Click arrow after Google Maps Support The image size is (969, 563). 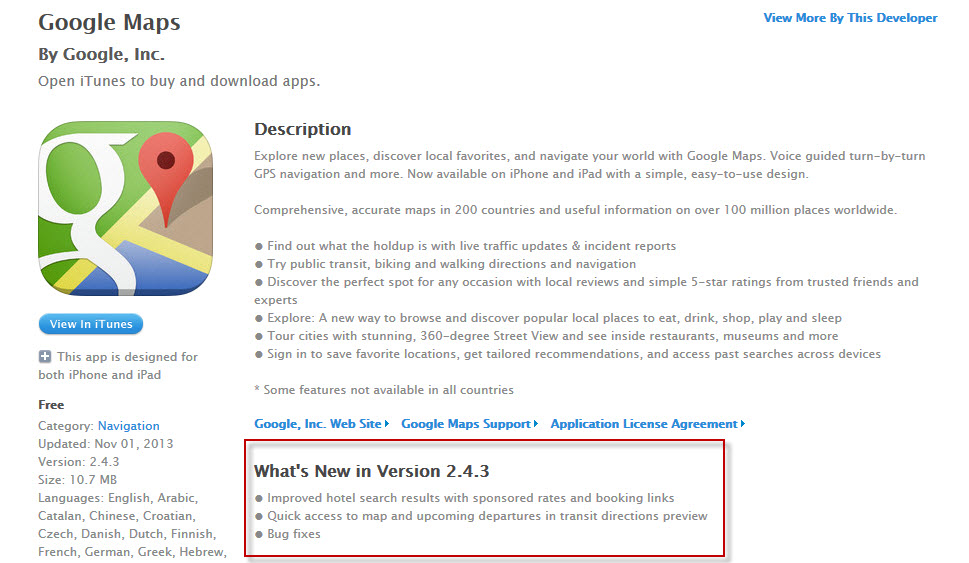536,424
